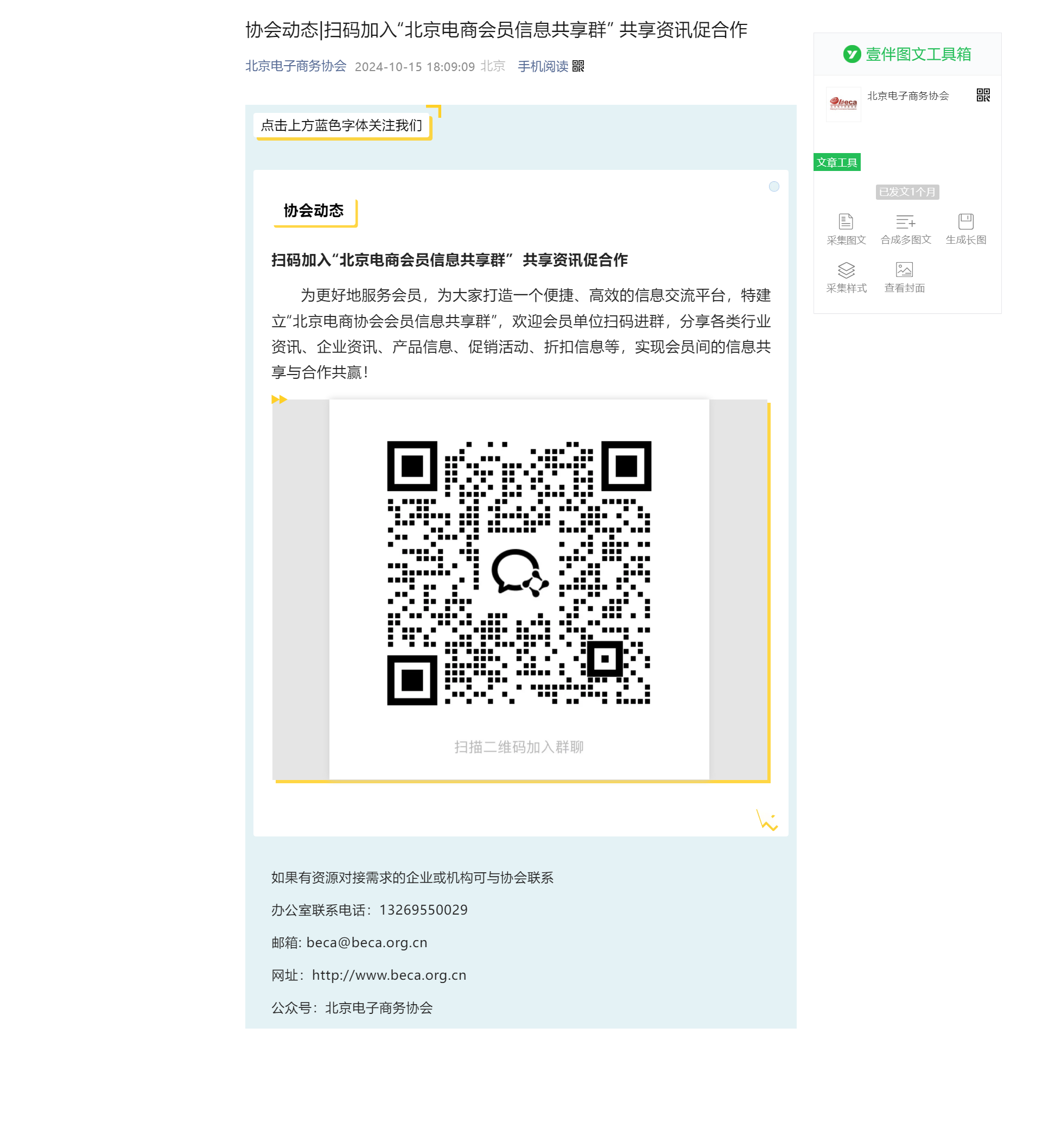Open the 壹伴图文工具箱 header logo
Image resolution: width=1042 pixels, height=1148 pixels.
click(907, 54)
